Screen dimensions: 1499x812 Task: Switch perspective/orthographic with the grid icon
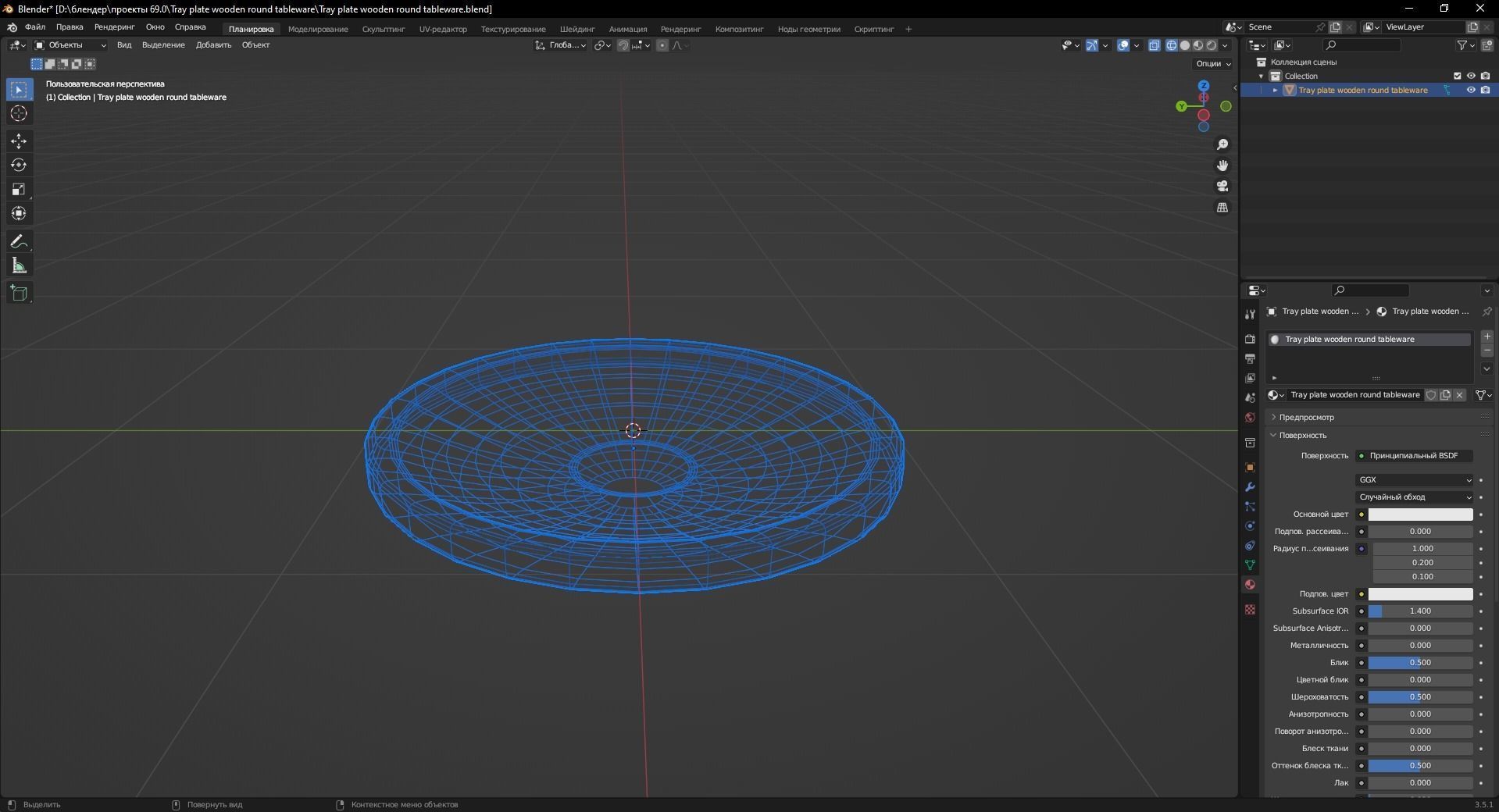pyautogui.click(x=1222, y=208)
